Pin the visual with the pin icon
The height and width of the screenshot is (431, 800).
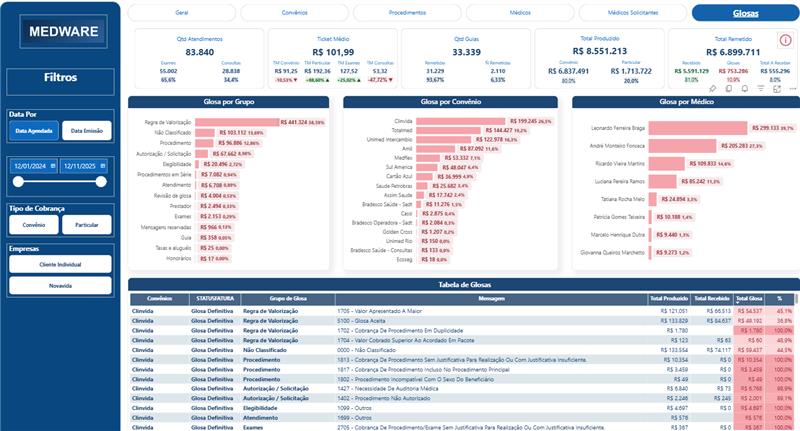point(713,88)
